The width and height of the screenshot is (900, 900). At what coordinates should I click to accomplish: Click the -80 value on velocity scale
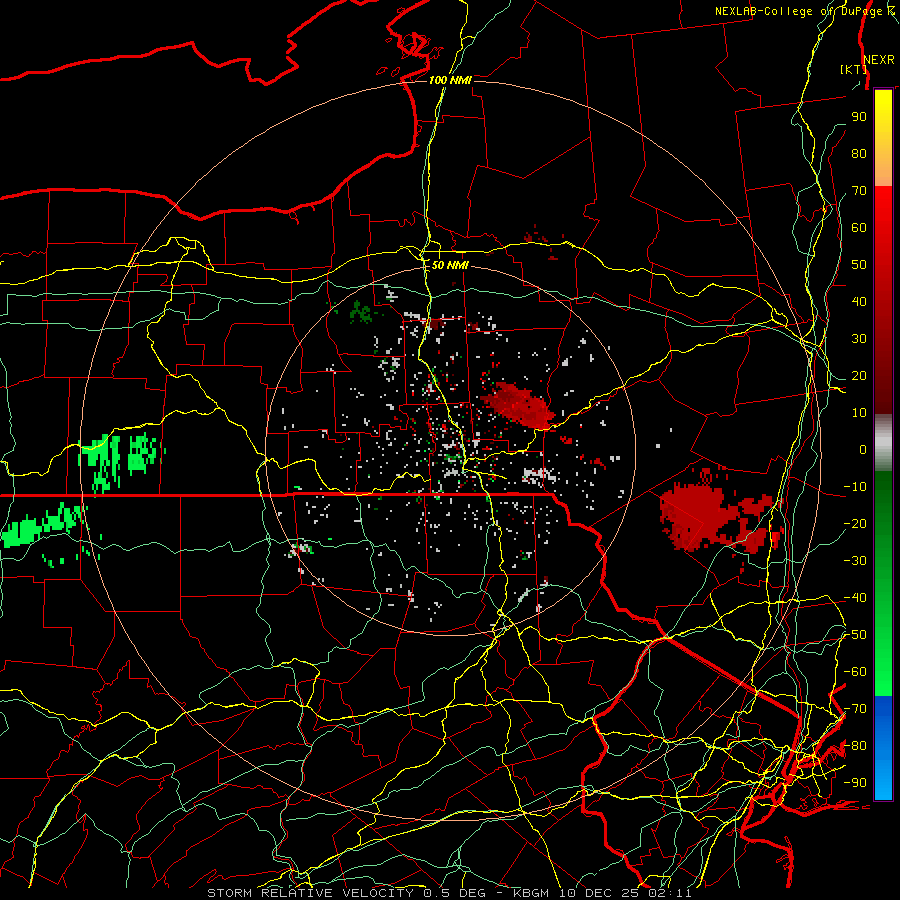click(x=855, y=746)
